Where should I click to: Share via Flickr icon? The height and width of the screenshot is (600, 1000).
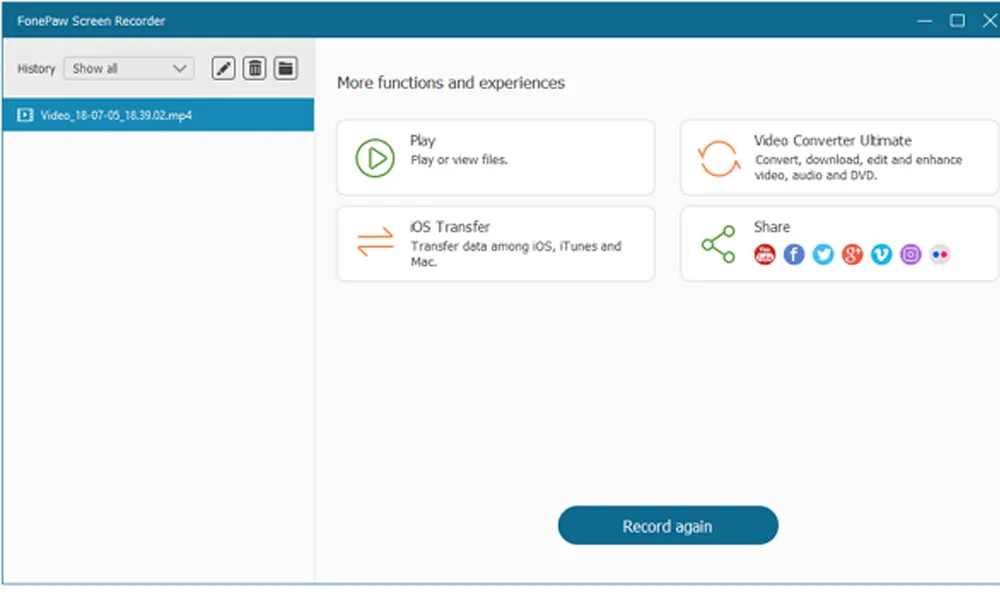click(940, 254)
